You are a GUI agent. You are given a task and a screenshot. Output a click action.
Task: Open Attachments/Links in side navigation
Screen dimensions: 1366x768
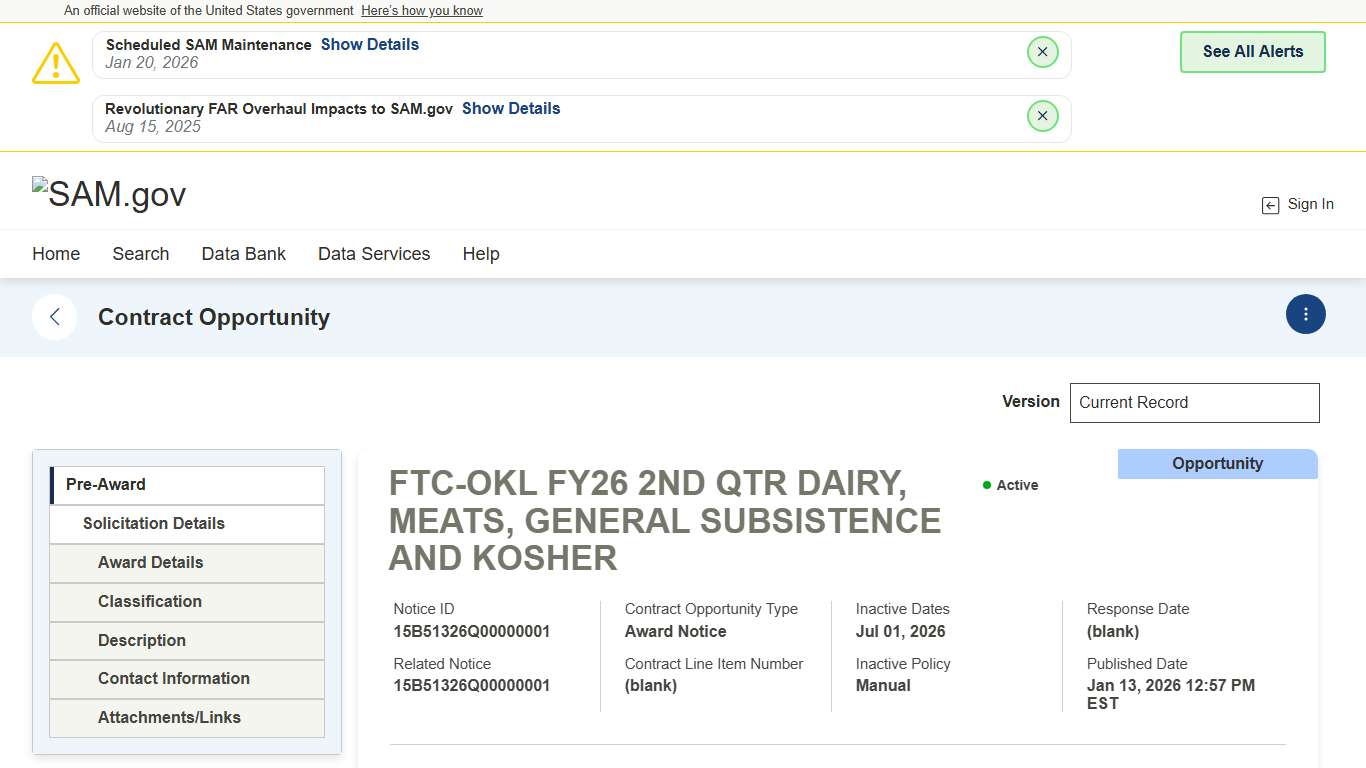pyautogui.click(x=169, y=718)
